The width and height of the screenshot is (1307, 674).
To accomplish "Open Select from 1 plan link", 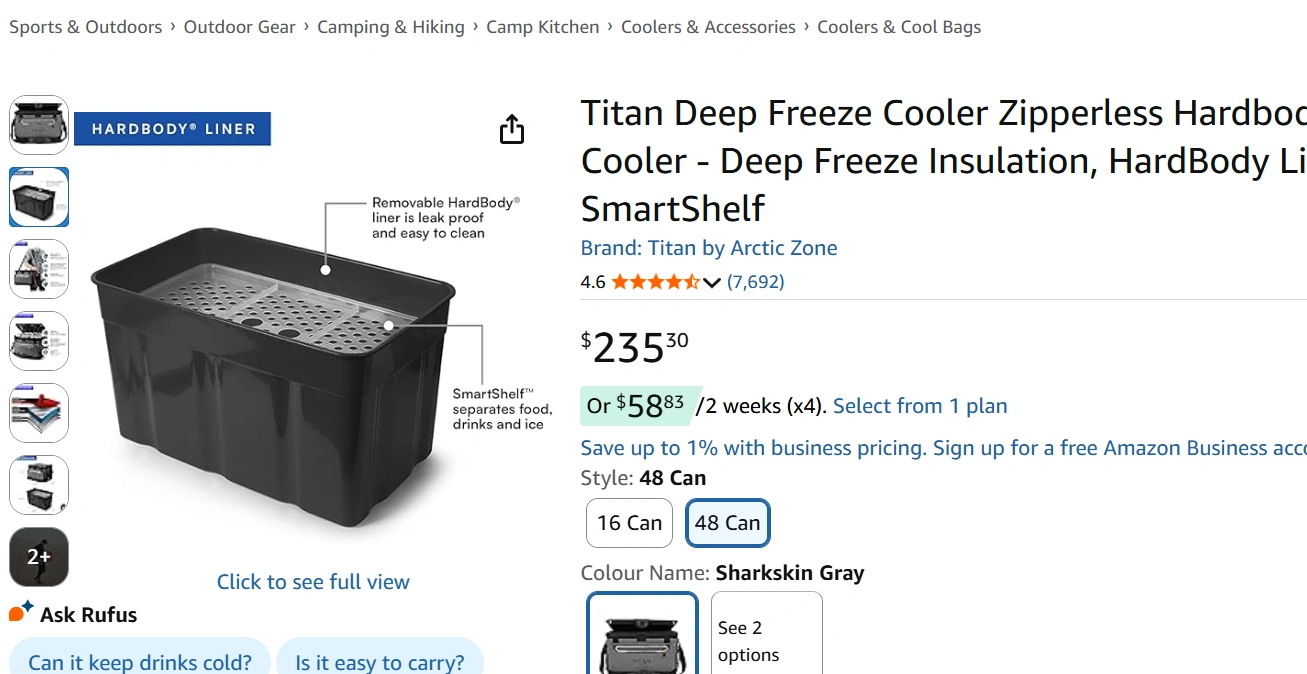I will 920,406.
